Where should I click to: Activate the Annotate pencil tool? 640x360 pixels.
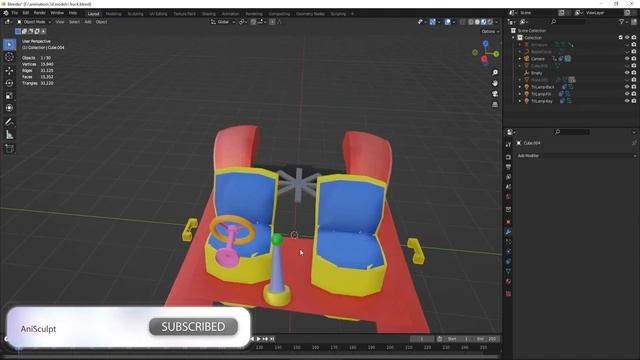9,122
